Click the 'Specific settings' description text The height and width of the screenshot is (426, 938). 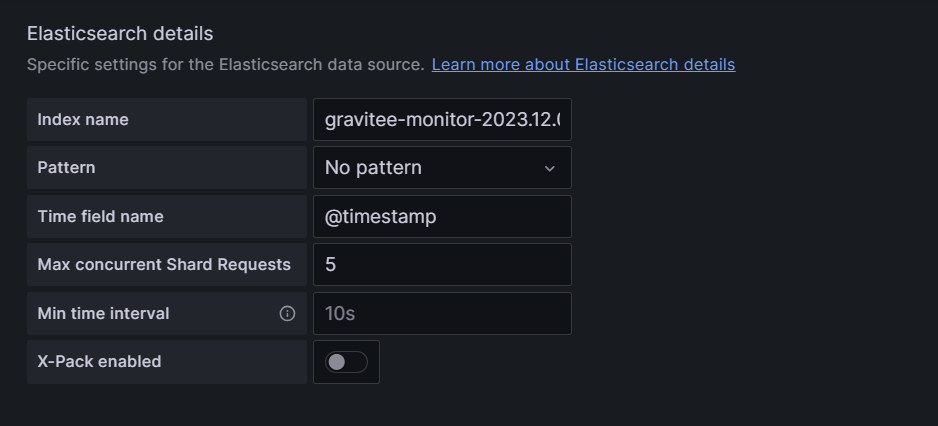point(225,64)
